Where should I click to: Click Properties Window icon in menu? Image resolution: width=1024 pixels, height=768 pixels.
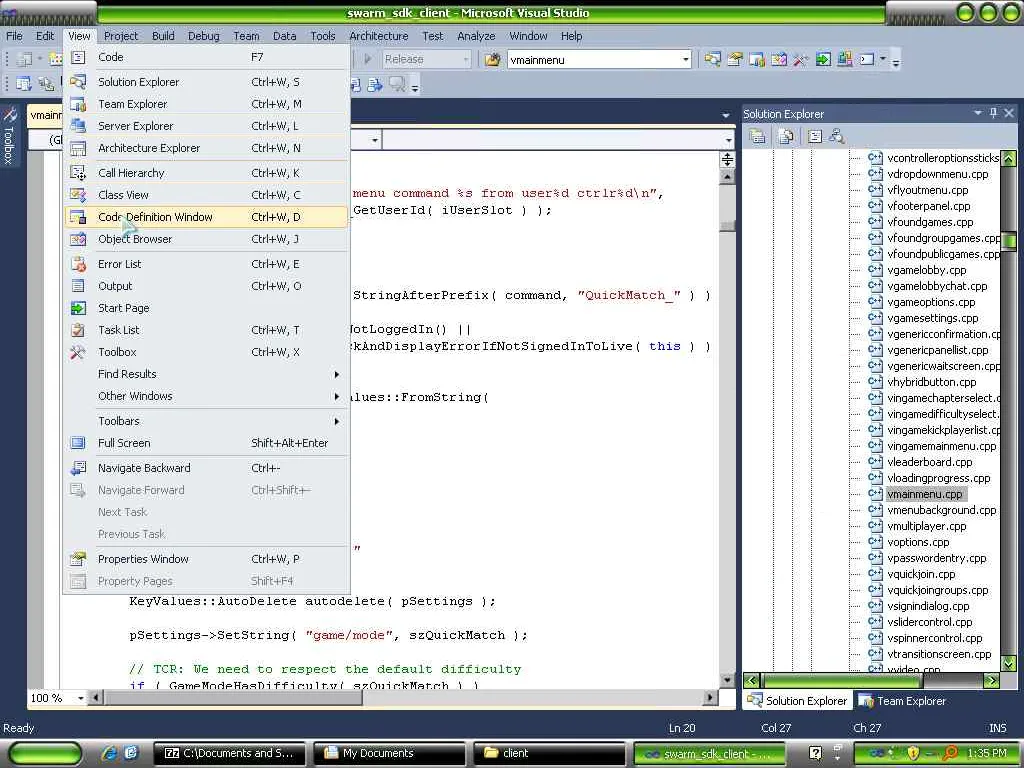78,559
